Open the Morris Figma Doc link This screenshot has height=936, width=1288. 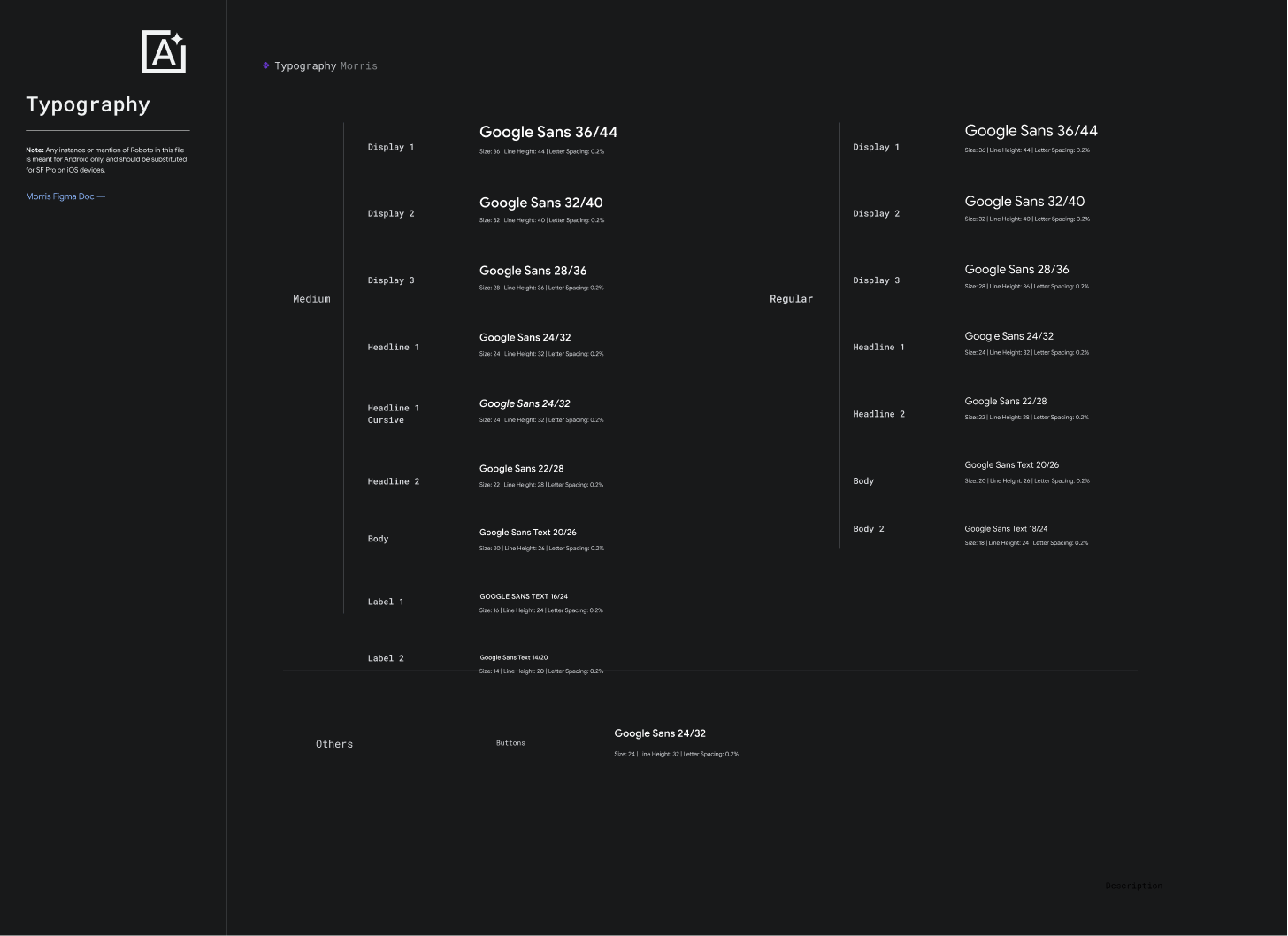[65, 196]
